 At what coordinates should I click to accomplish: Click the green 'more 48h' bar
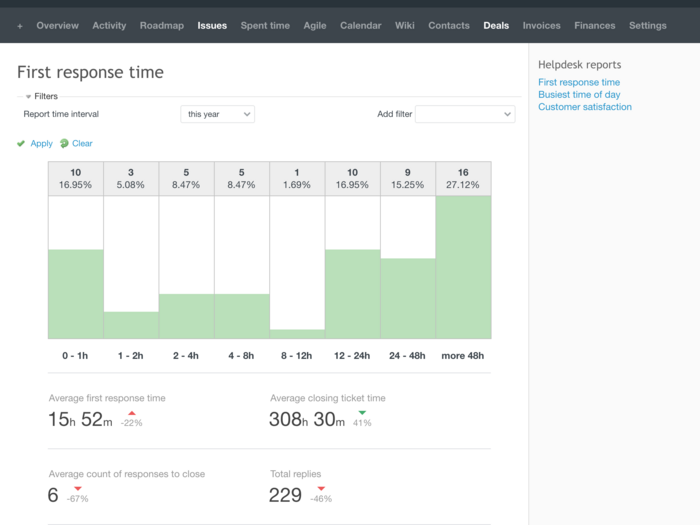pos(463,267)
